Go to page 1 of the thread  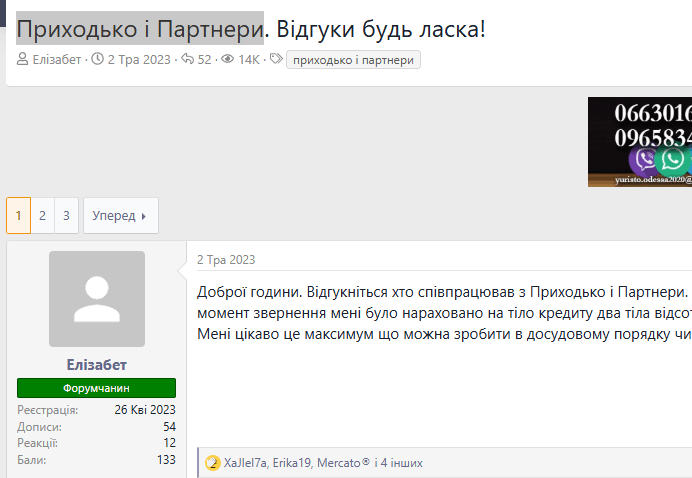point(19,215)
